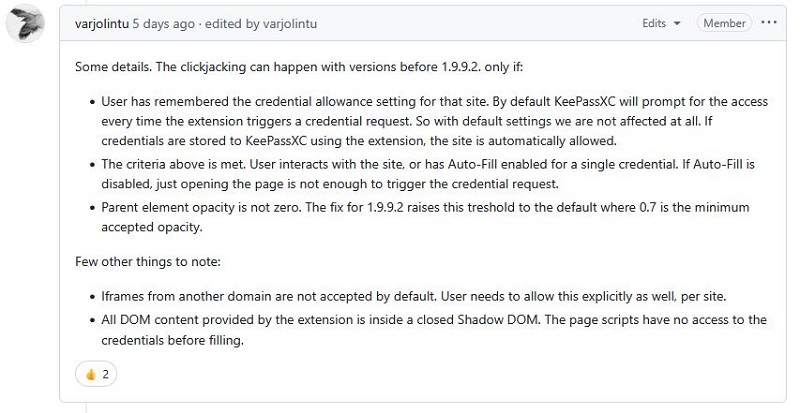
Task: Click the comment header bar
Action: pos(423,23)
